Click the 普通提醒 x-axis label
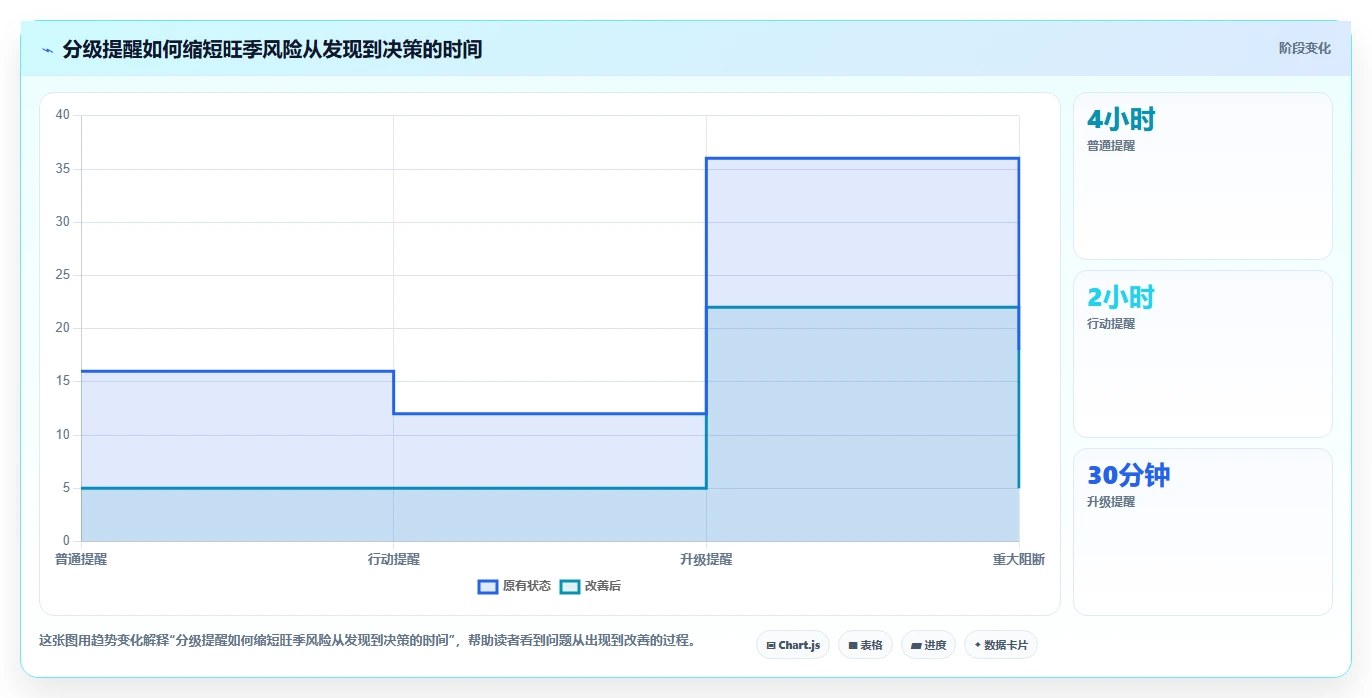The image size is (1372, 698). [81, 560]
